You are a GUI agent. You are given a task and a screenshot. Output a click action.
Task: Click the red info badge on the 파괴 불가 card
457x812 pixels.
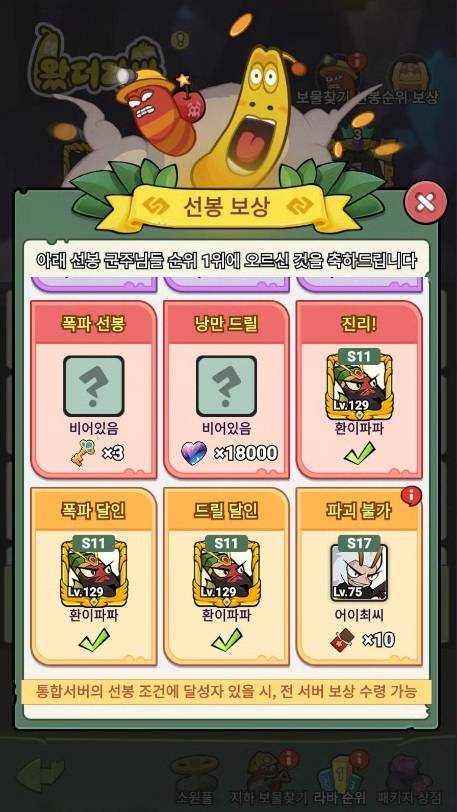click(x=411, y=497)
